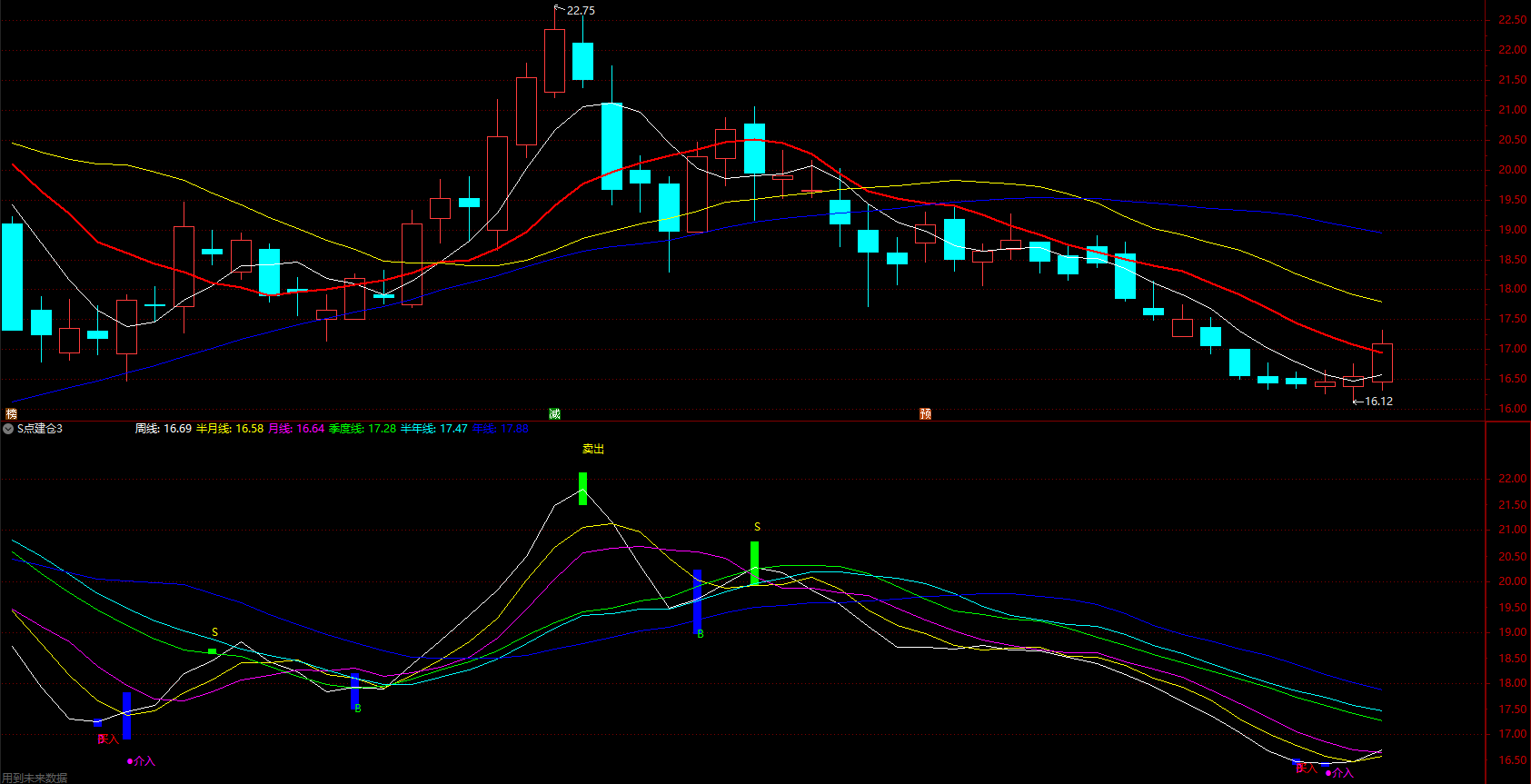
Task: Click the last red candlestick on right
Action: pyautogui.click(x=1382, y=362)
